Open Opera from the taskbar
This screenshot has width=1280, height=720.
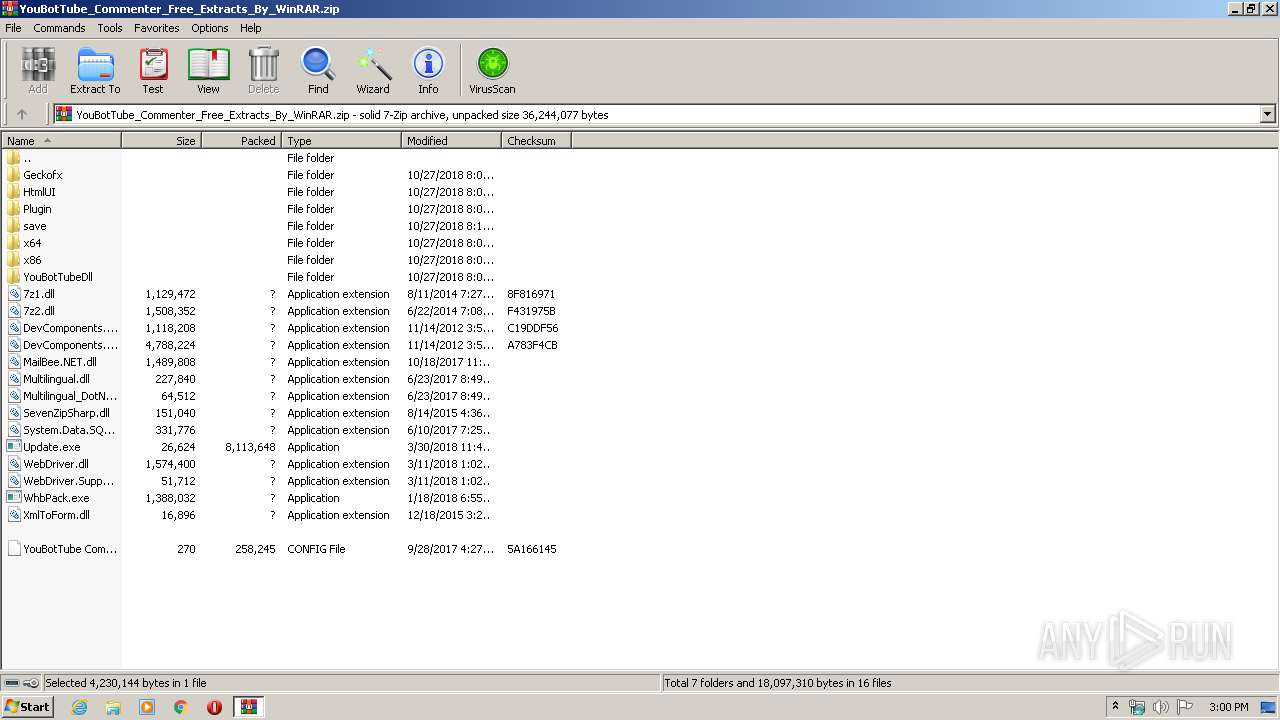pos(214,707)
